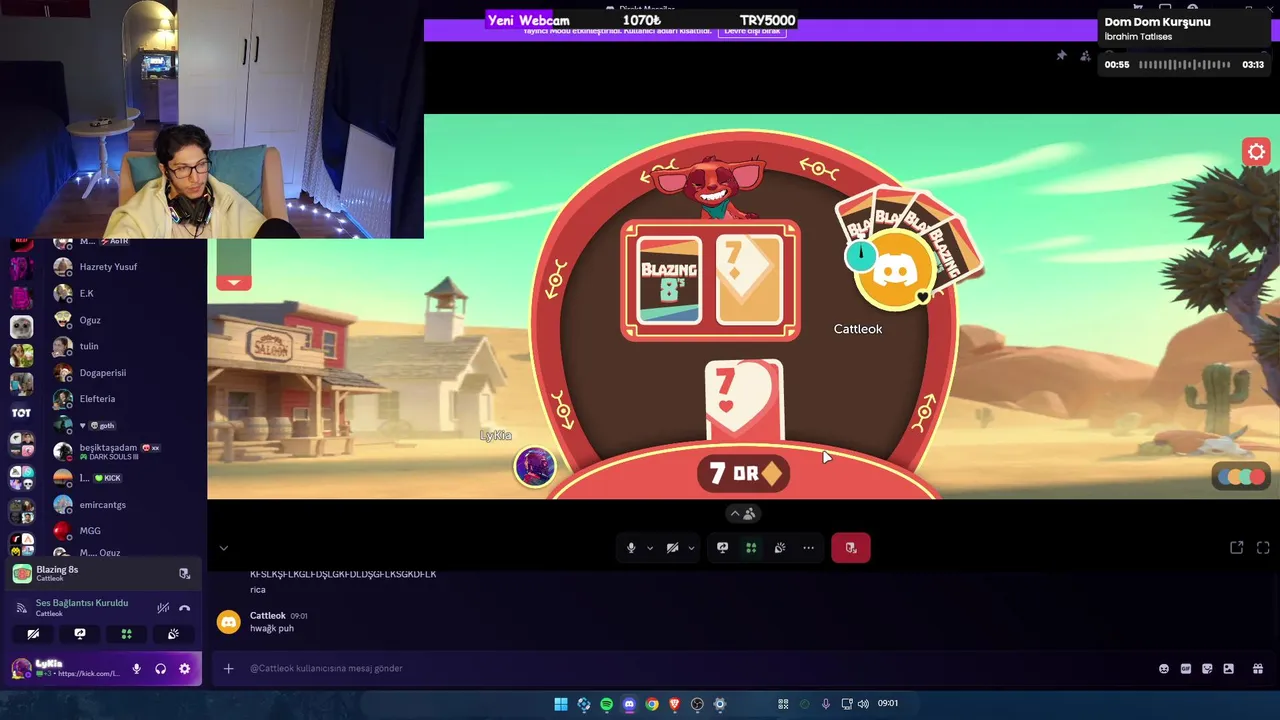Open gift icon in message bar
1280x720 pixels.
coord(1258,669)
